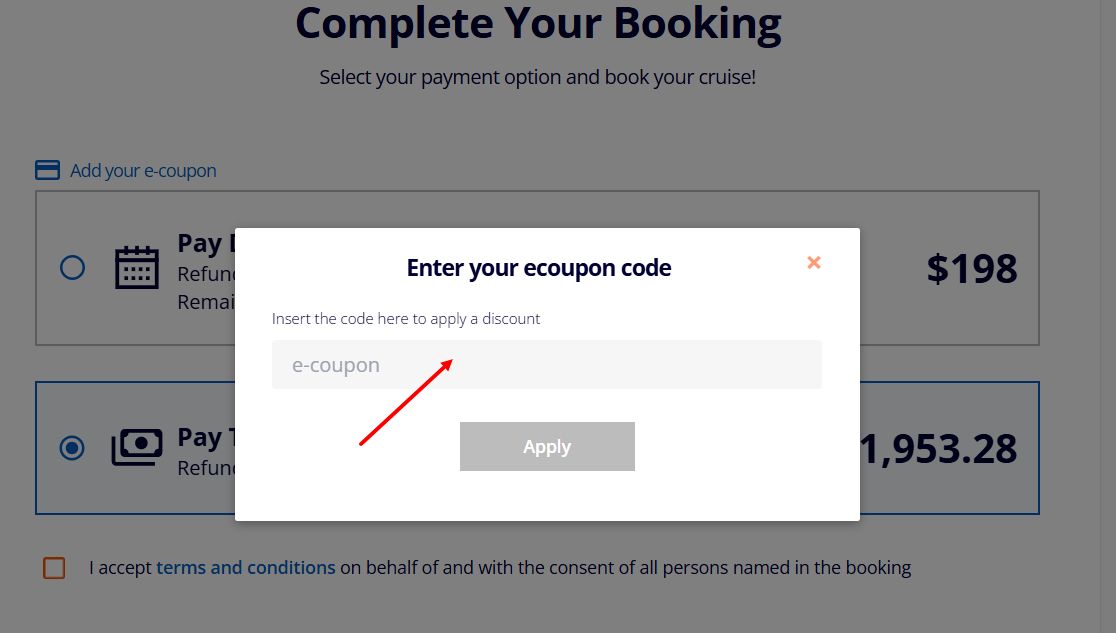Select the Pay Total radio button
Image resolution: width=1116 pixels, height=633 pixels.
coord(71,448)
